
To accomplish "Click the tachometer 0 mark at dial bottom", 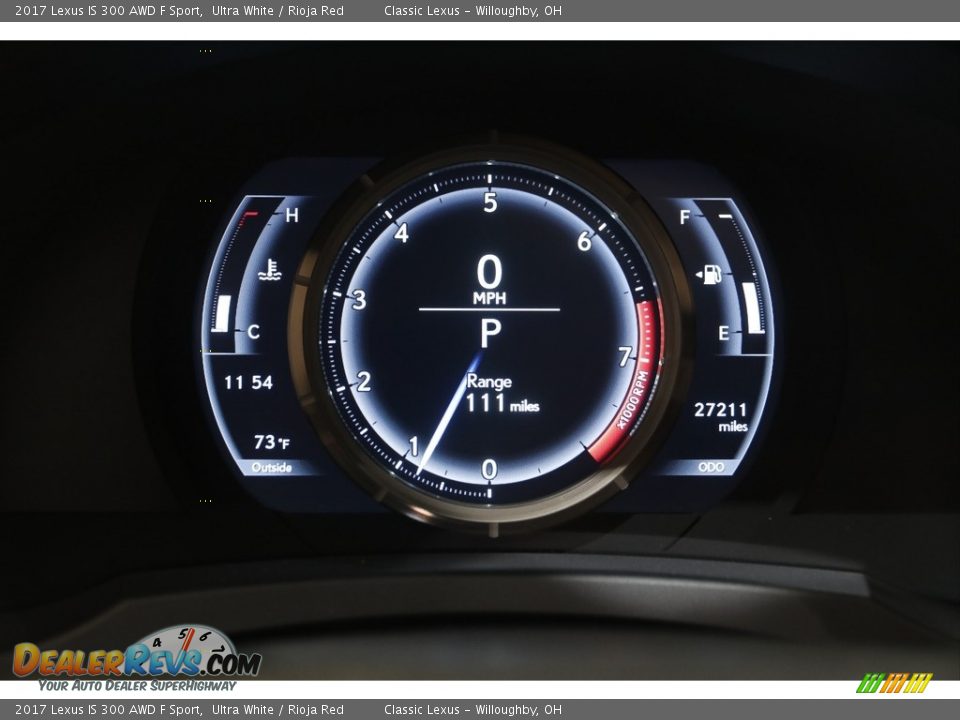I will pos(489,470).
